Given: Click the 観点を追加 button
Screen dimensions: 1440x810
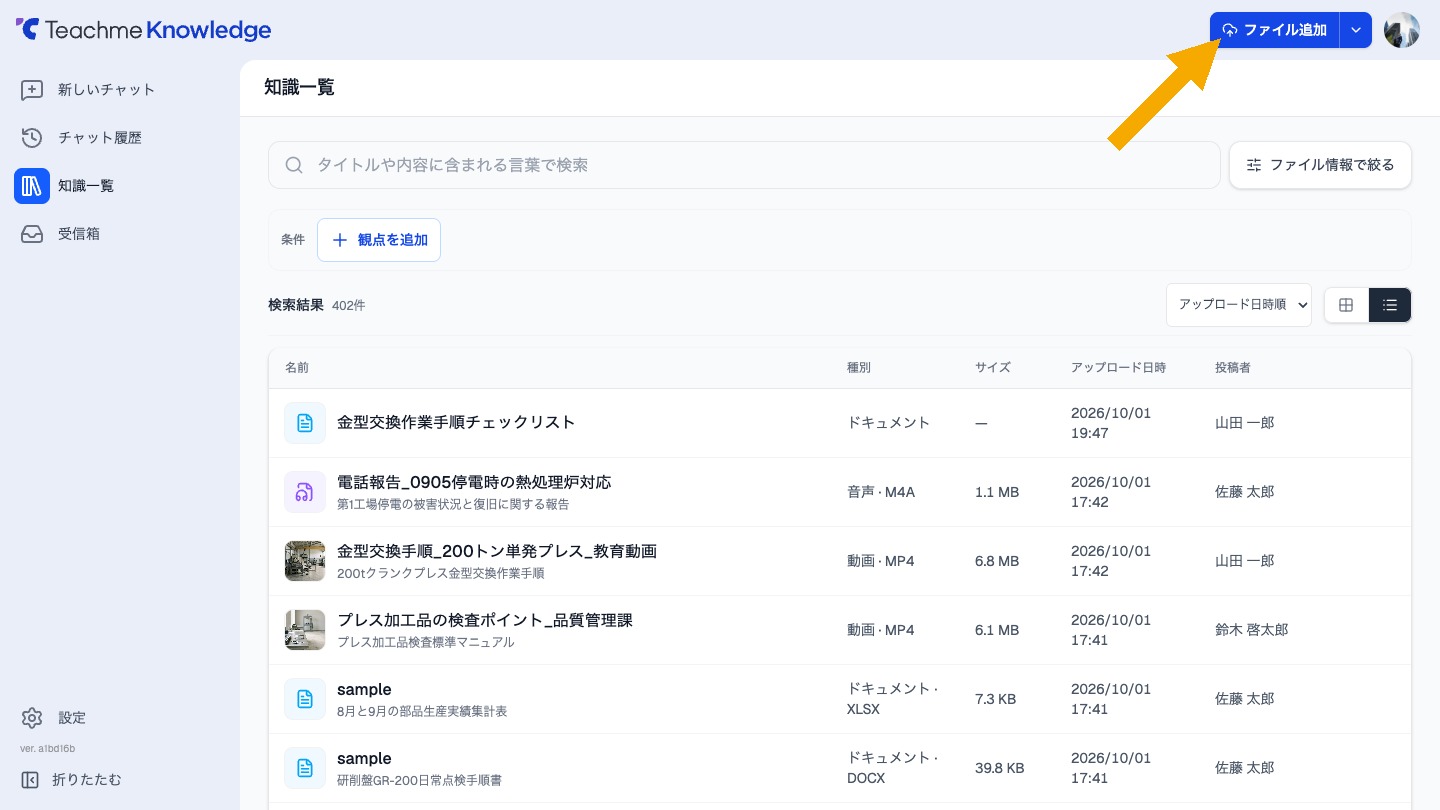Looking at the screenshot, I should pos(379,240).
